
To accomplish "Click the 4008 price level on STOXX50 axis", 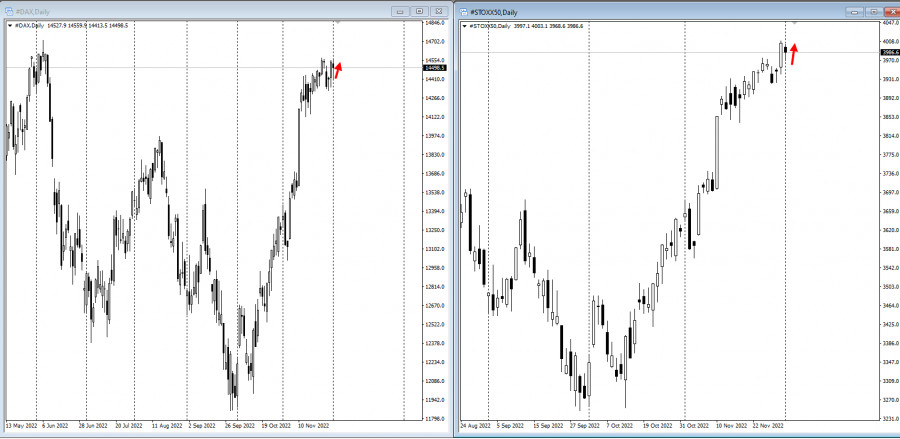I will tap(891, 41).
